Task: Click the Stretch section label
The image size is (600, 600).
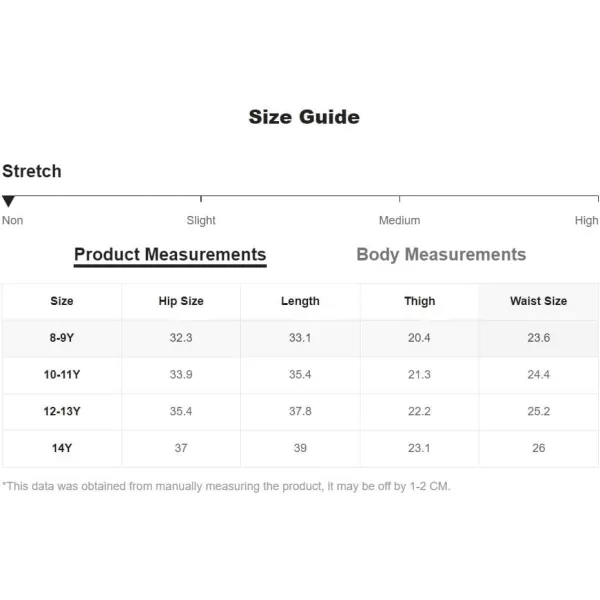Action: pyautogui.click(x=32, y=171)
